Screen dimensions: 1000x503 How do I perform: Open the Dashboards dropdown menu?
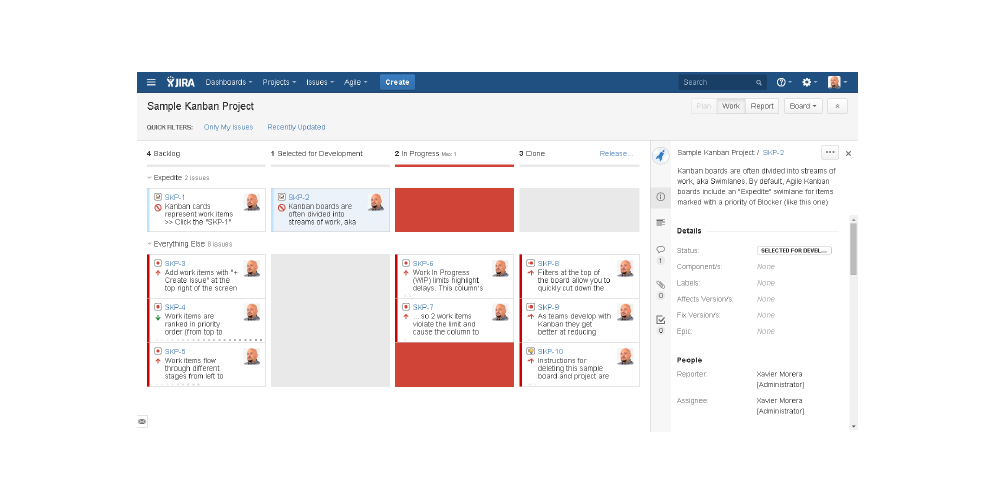[x=229, y=82]
